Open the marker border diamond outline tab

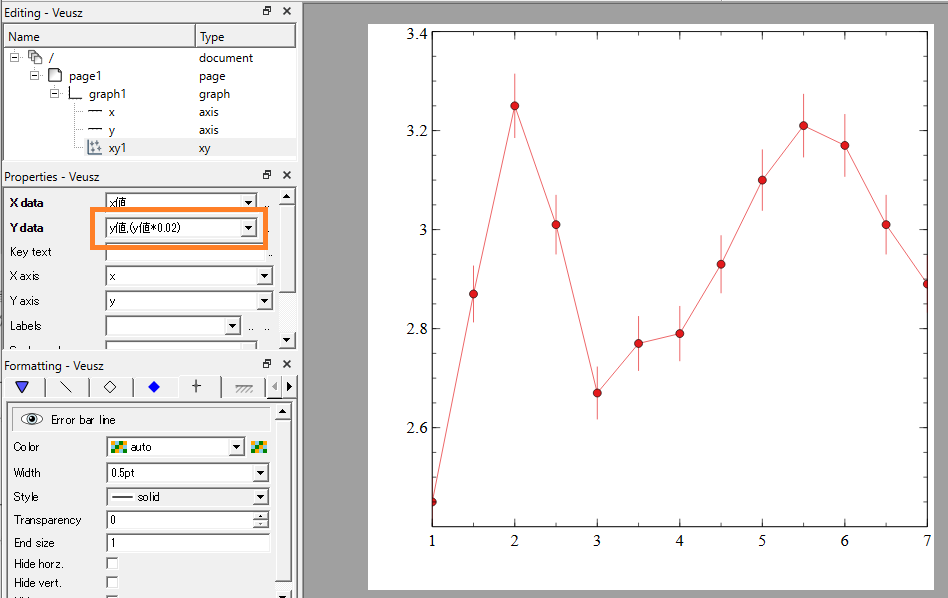[110, 387]
